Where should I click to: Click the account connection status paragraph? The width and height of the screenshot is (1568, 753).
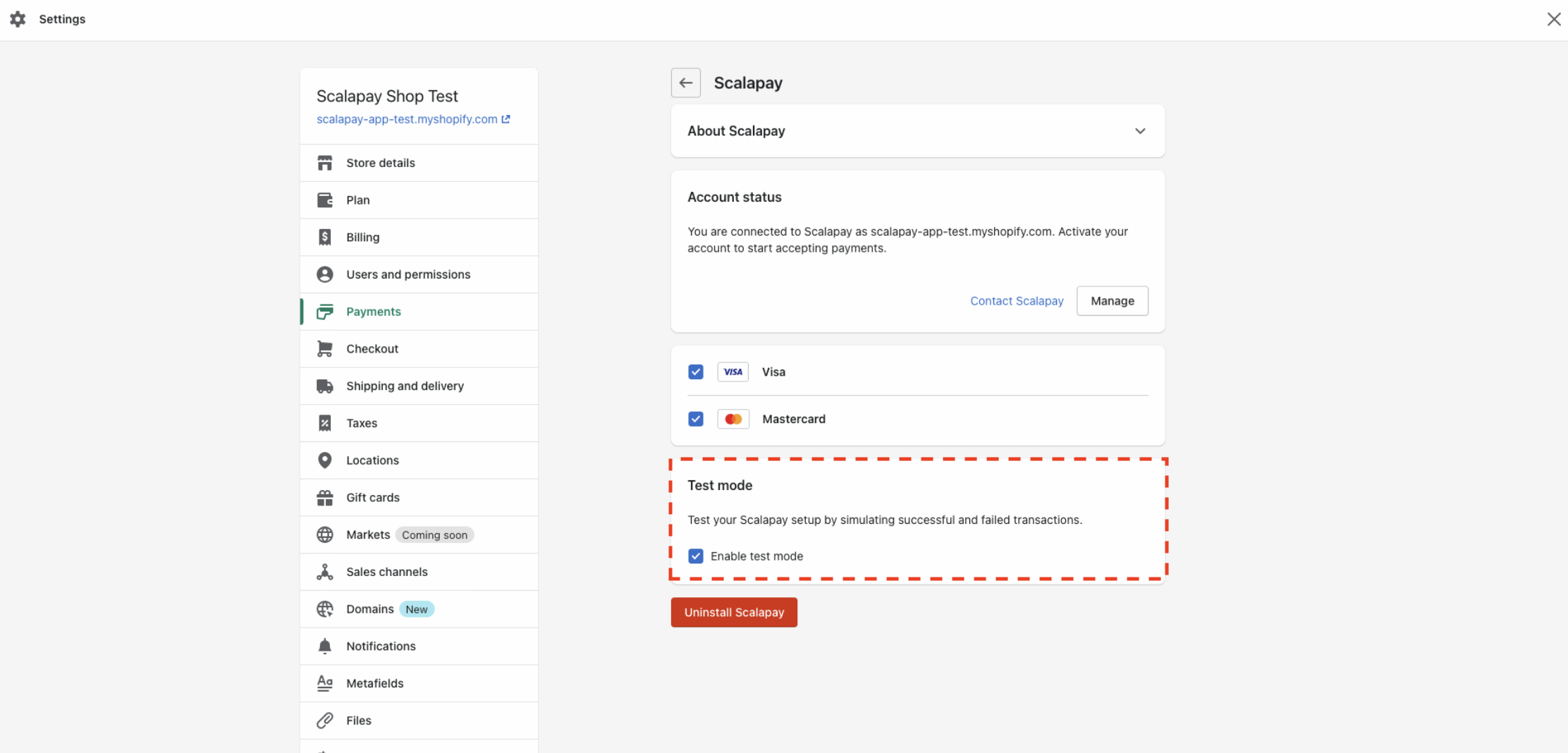click(908, 240)
